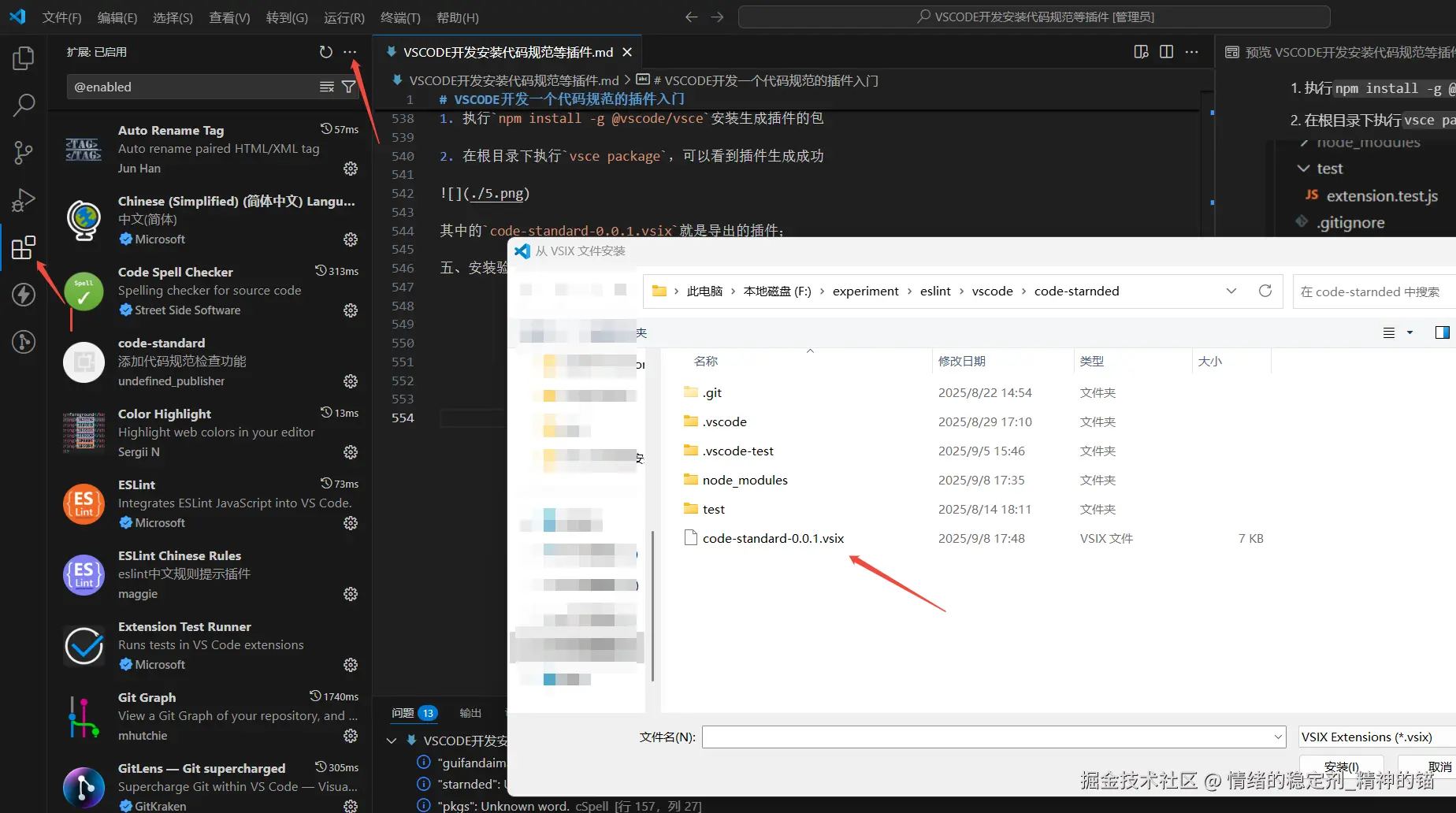Sort files by 类型 column header
Screen dimensions: 1456x813
pyautogui.click(x=1131, y=361)
